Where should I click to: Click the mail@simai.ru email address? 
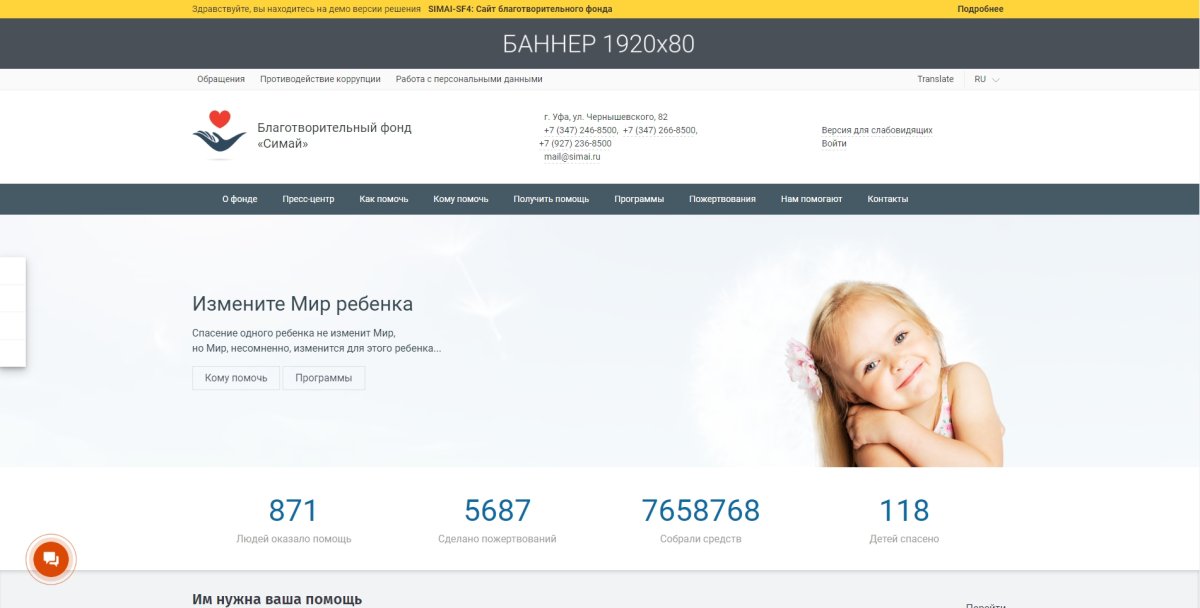tap(572, 157)
